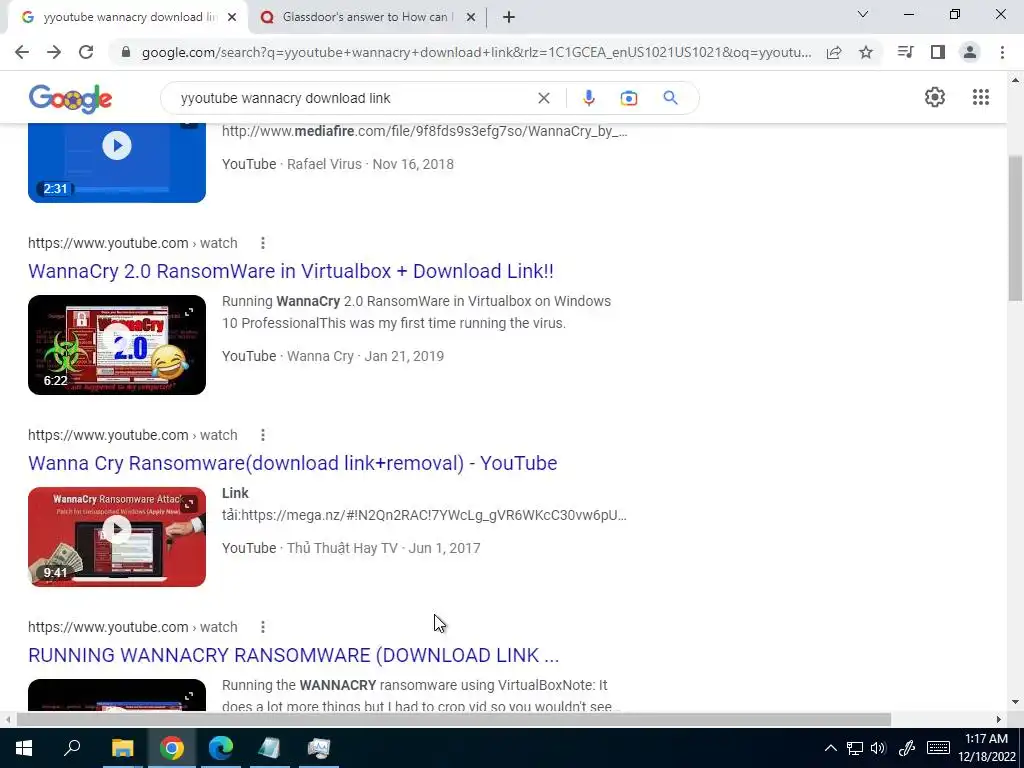Viewport: 1024px width, 768px height.
Task: Open the share this page icon
Action: tap(834, 53)
